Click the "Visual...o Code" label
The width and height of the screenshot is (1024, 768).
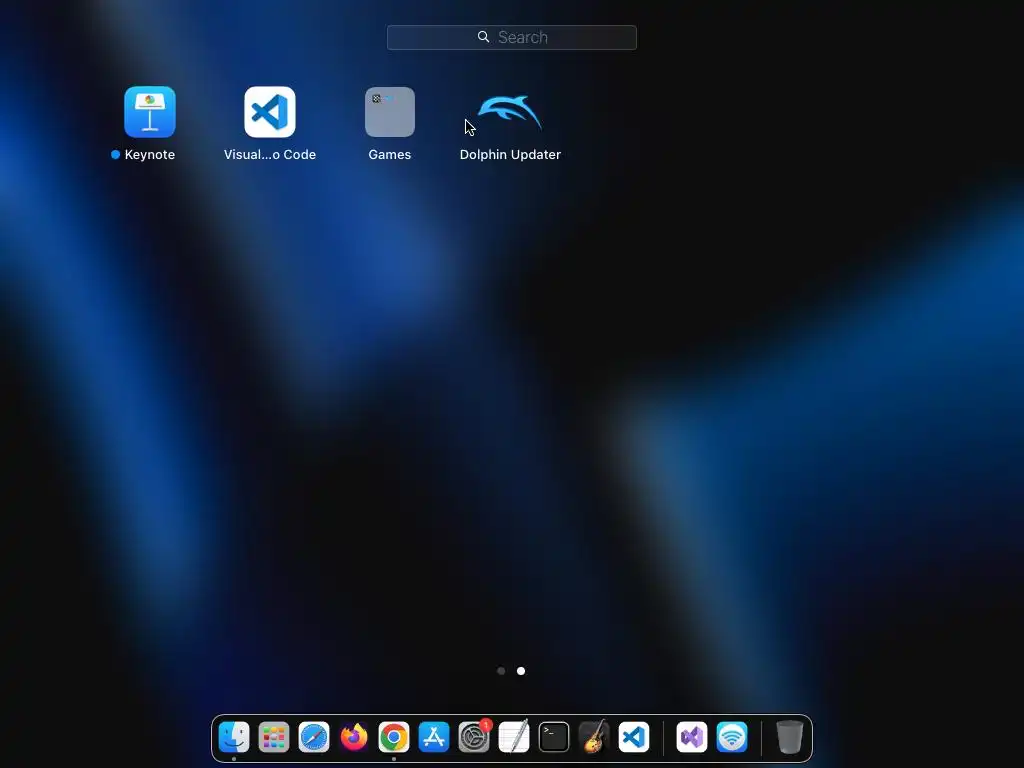point(270,155)
